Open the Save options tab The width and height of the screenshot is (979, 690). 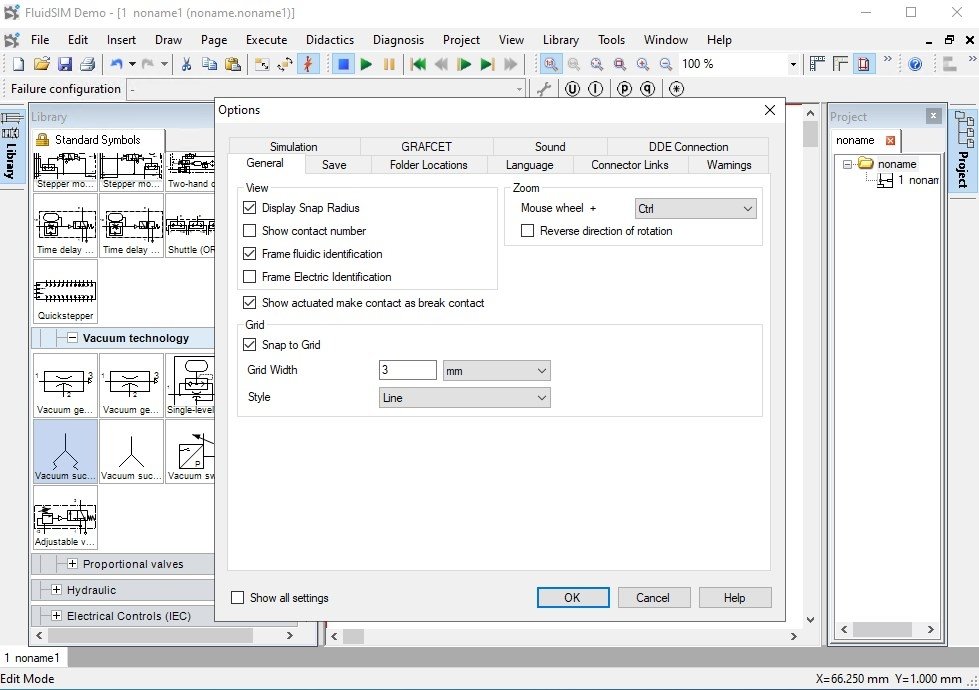click(334, 165)
